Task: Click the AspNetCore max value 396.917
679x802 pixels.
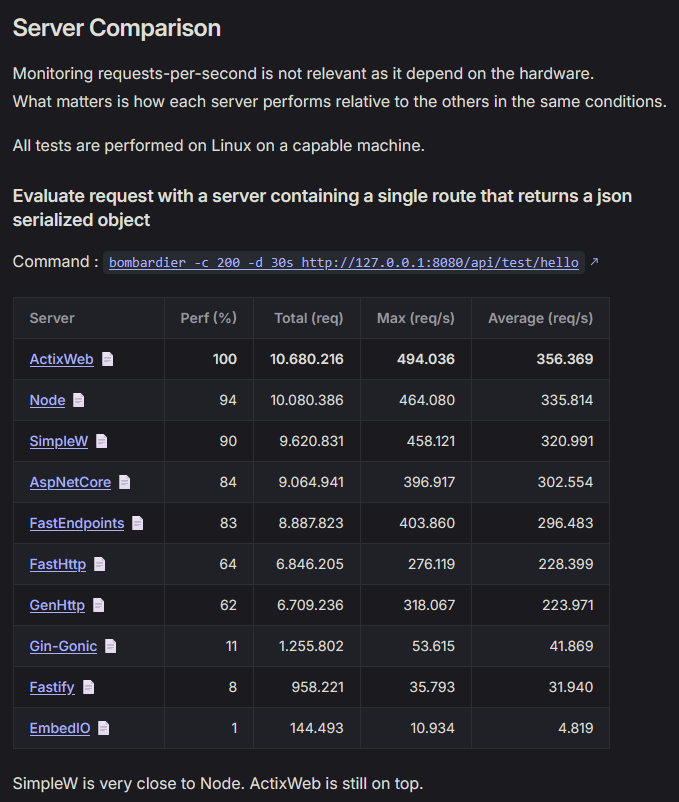Action: click(429, 482)
